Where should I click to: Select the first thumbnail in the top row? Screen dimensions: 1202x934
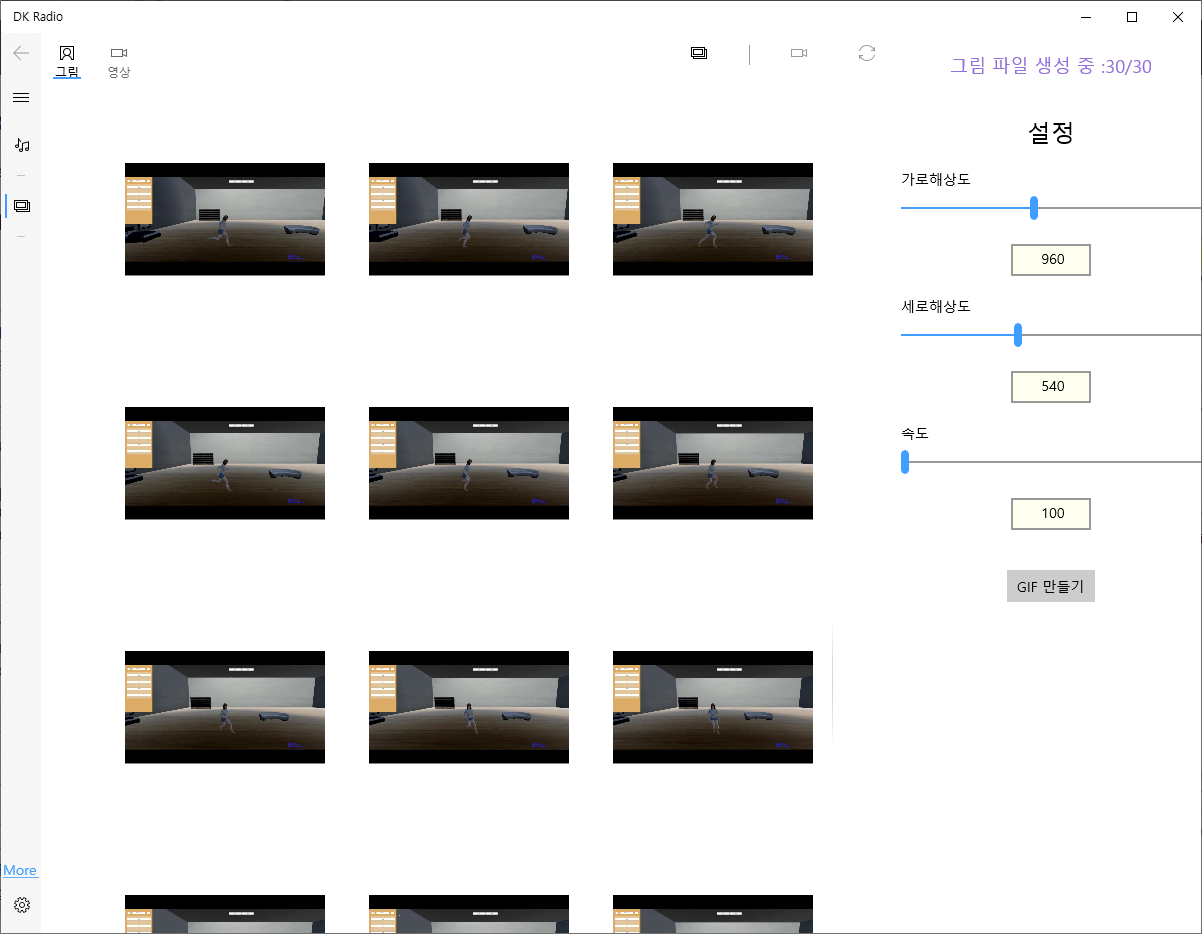point(225,219)
